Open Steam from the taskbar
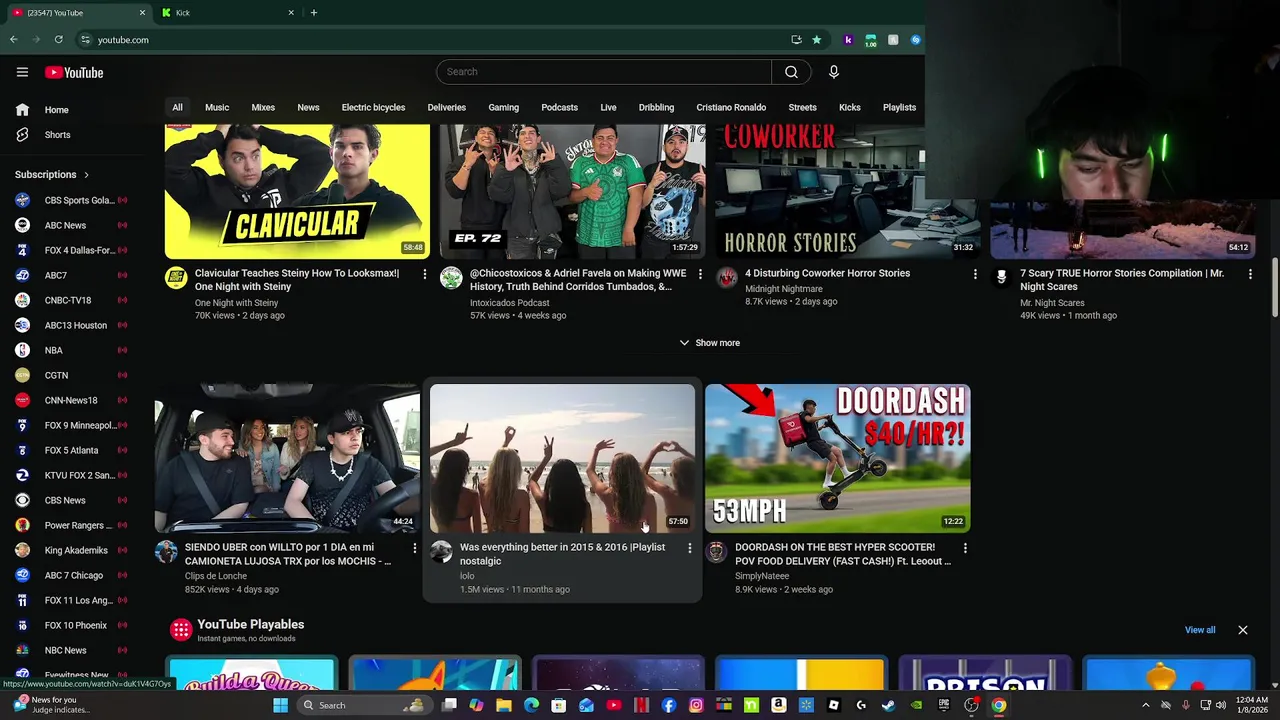Screen dimensions: 1280x720 888,705
